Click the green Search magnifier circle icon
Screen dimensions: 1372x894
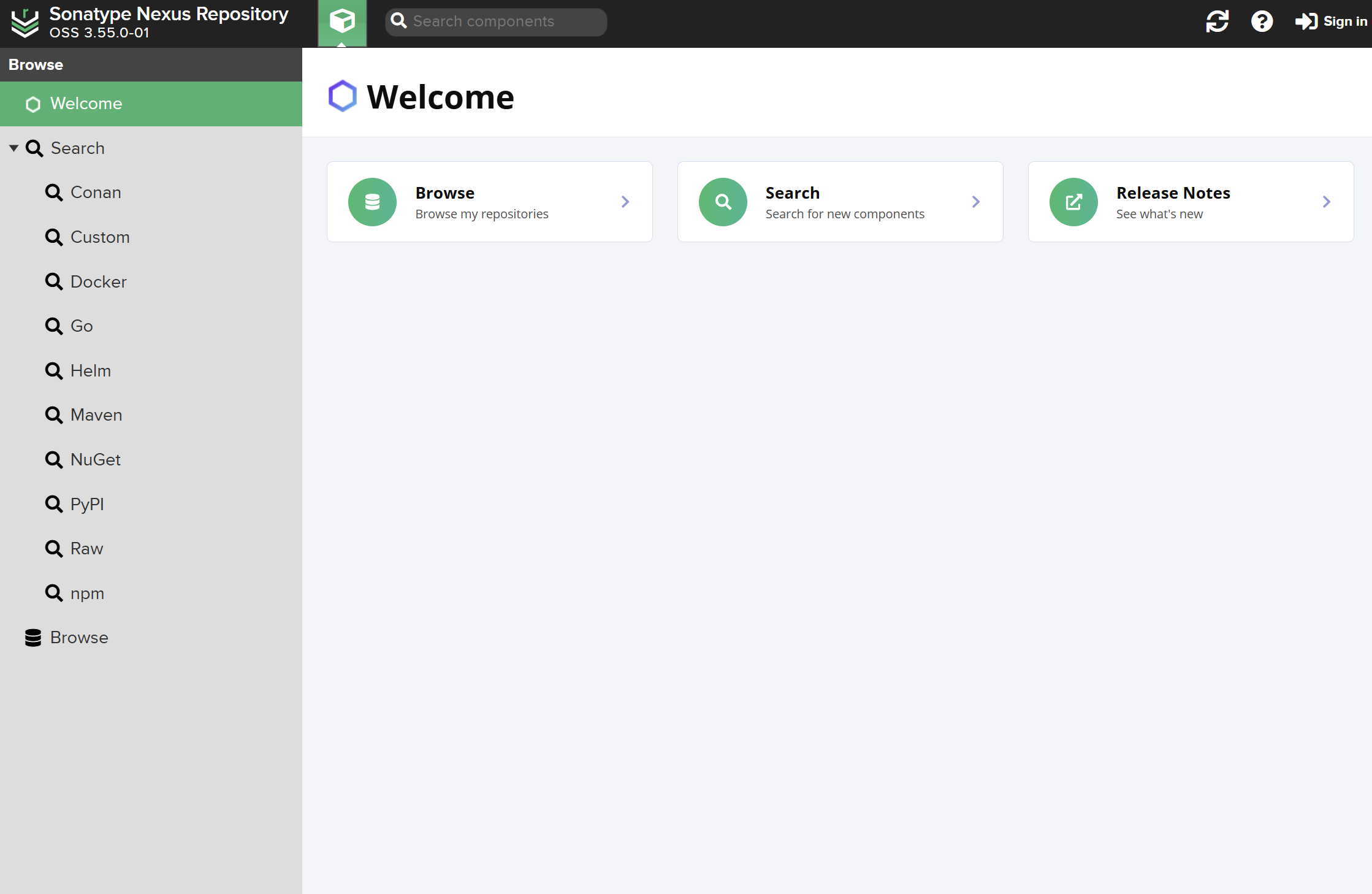[x=723, y=202]
